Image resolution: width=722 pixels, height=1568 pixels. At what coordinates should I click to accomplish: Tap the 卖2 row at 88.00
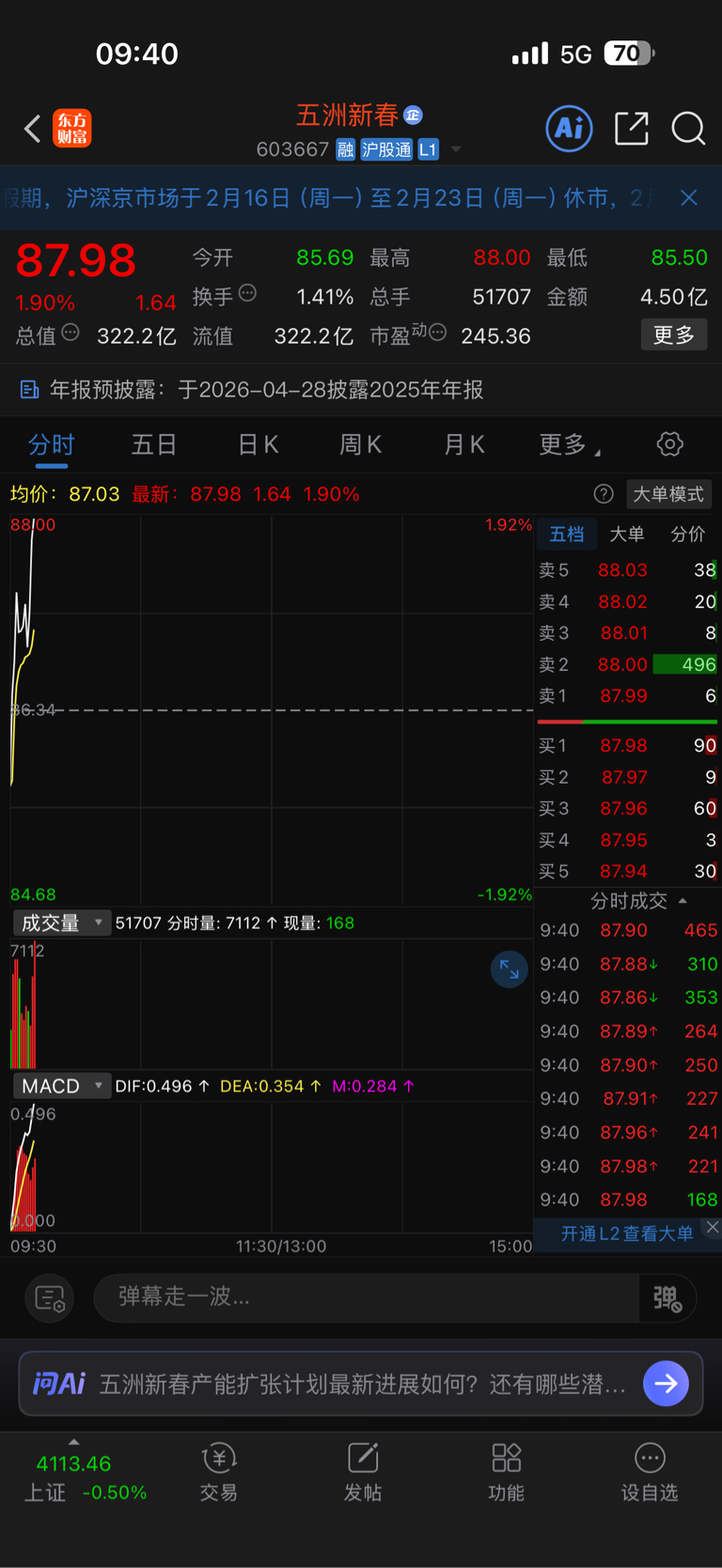pos(627,664)
